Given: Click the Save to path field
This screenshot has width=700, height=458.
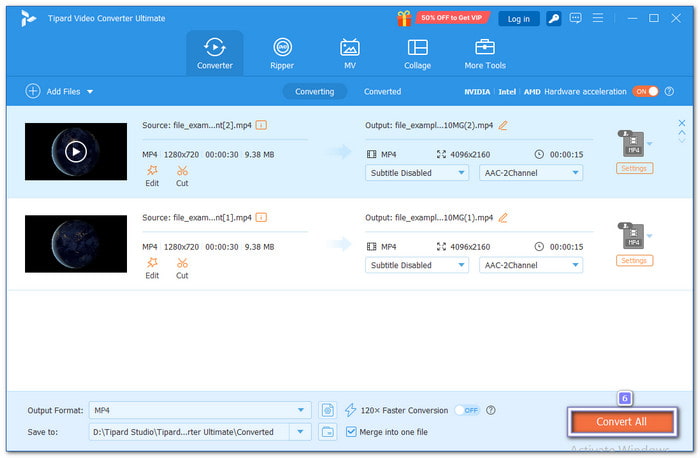Looking at the screenshot, I should [x=189, y=432].
